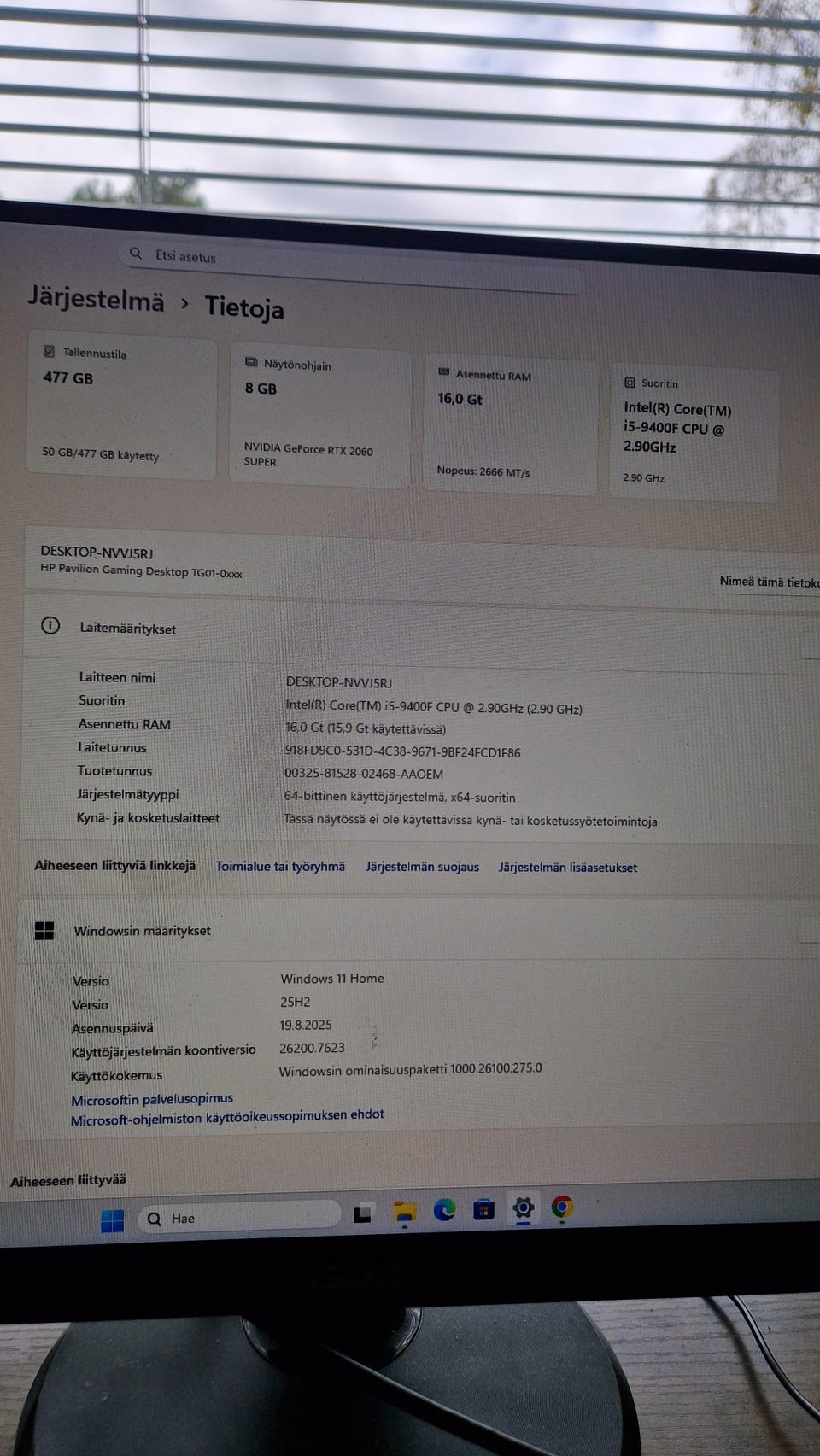Open Task View from the taskbar
This screenshot has height=1456, width=820.
click(363, 1213)
